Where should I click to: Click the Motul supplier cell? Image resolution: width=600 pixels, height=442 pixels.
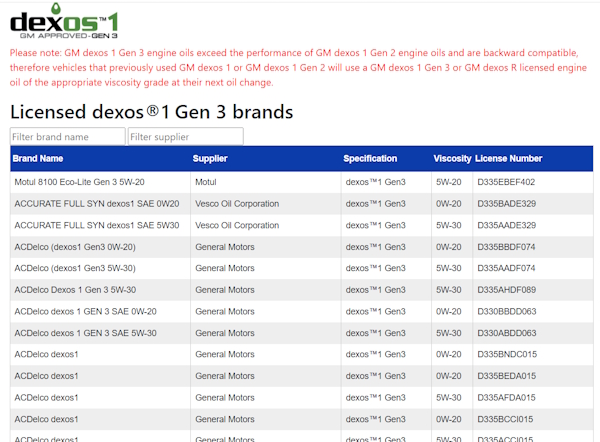pyautogui.click(x=206, y=182)
